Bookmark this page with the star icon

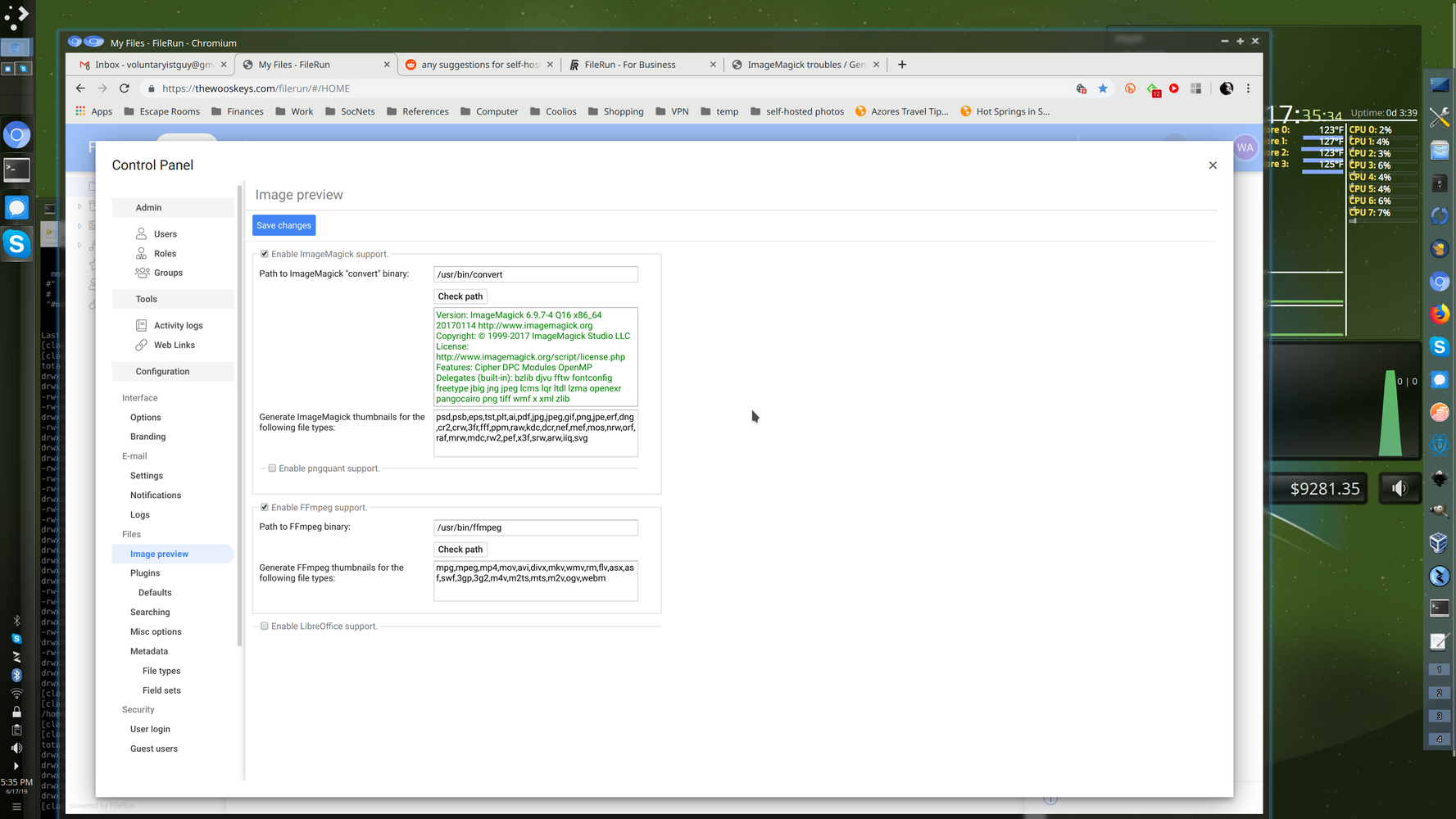click(1103, 88)
